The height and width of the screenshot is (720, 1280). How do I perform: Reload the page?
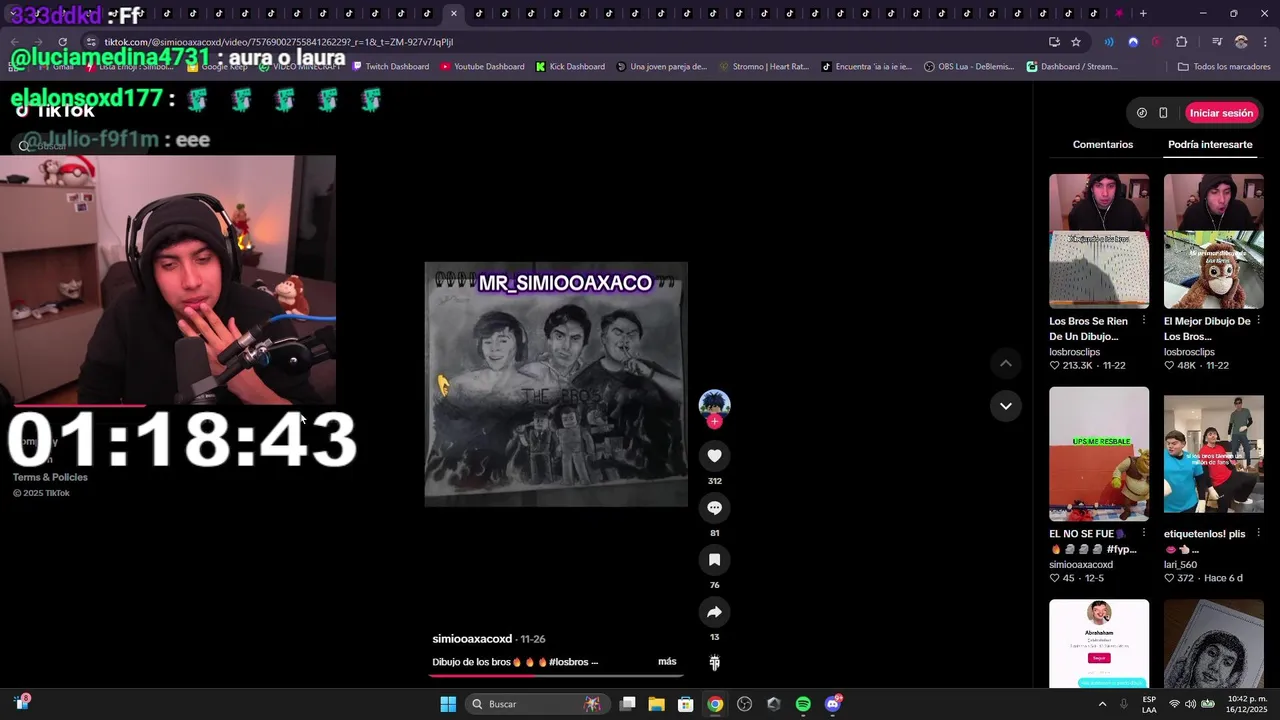click(62, 42)
